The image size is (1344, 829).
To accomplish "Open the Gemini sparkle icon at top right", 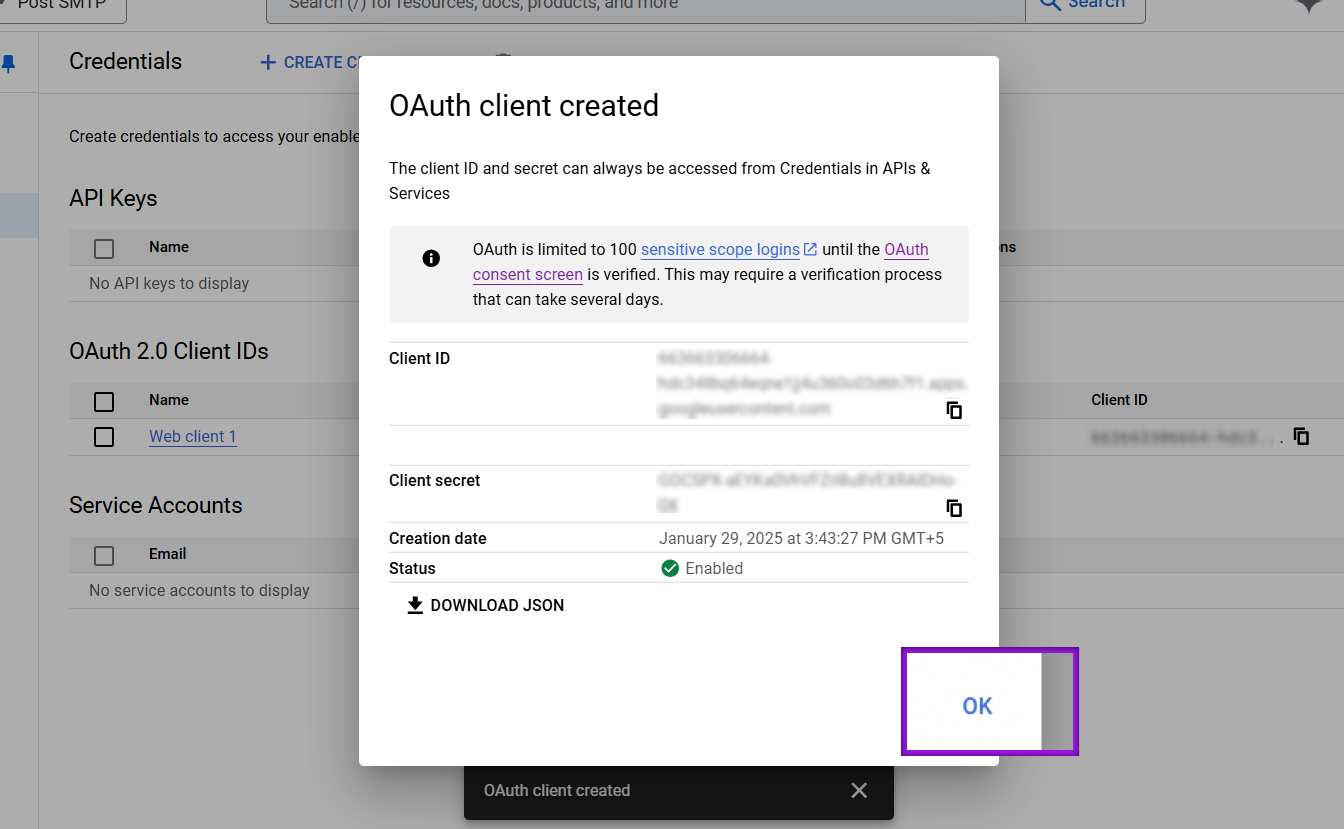I will [1309, 5].
